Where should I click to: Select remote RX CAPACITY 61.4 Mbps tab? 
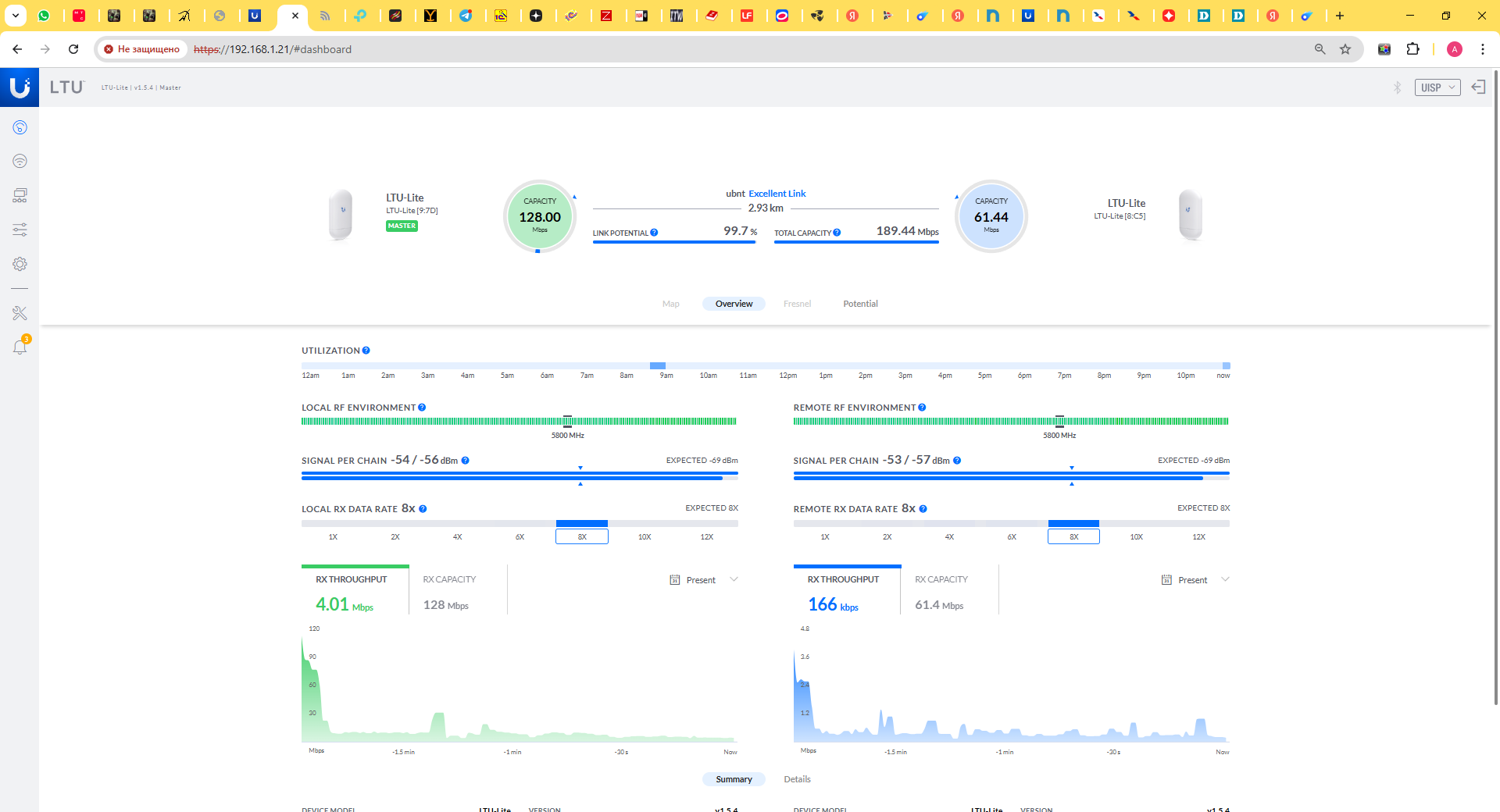click(x=949, y=591)
